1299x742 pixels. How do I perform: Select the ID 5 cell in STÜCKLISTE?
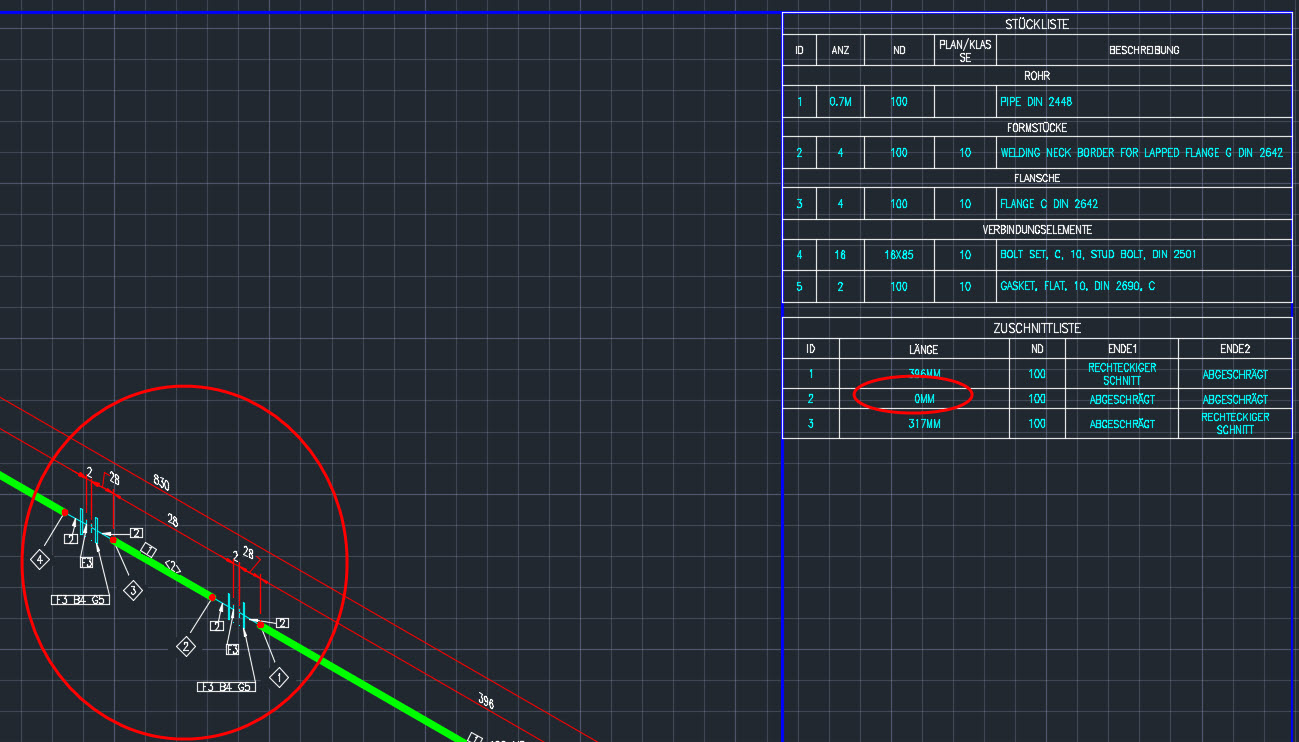click(x=799, y=286)
